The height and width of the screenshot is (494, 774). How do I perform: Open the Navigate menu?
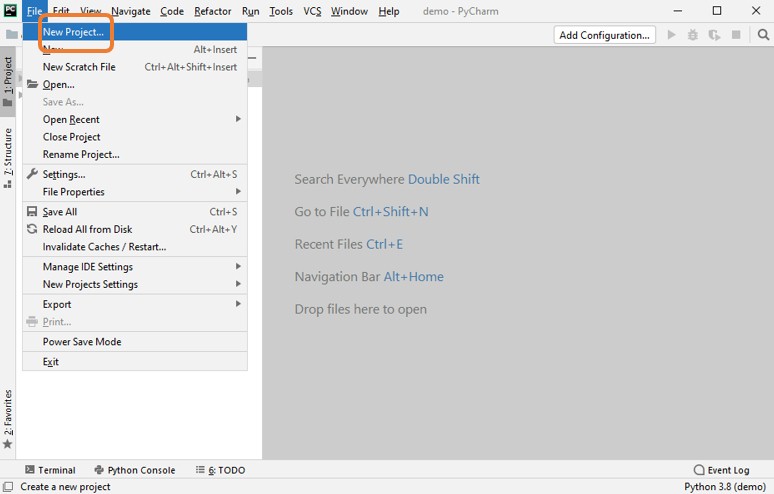[131, 11]
